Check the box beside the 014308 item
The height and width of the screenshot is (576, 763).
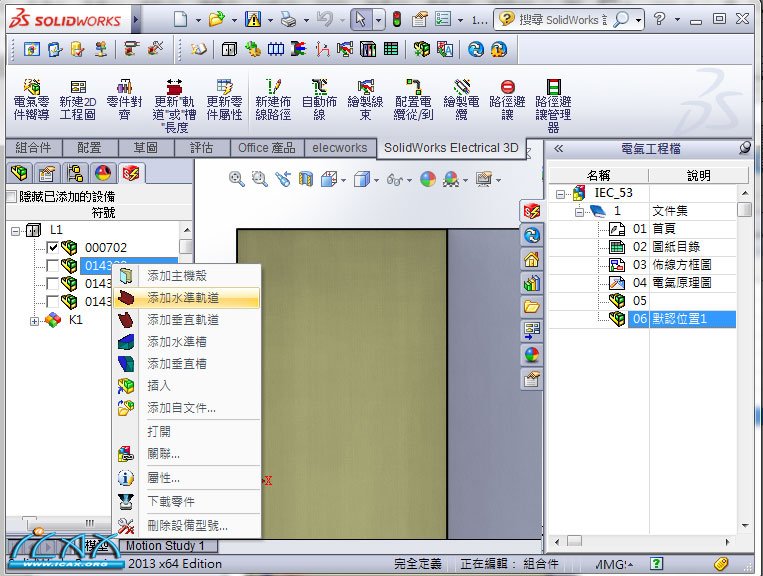tap(53, 266)
